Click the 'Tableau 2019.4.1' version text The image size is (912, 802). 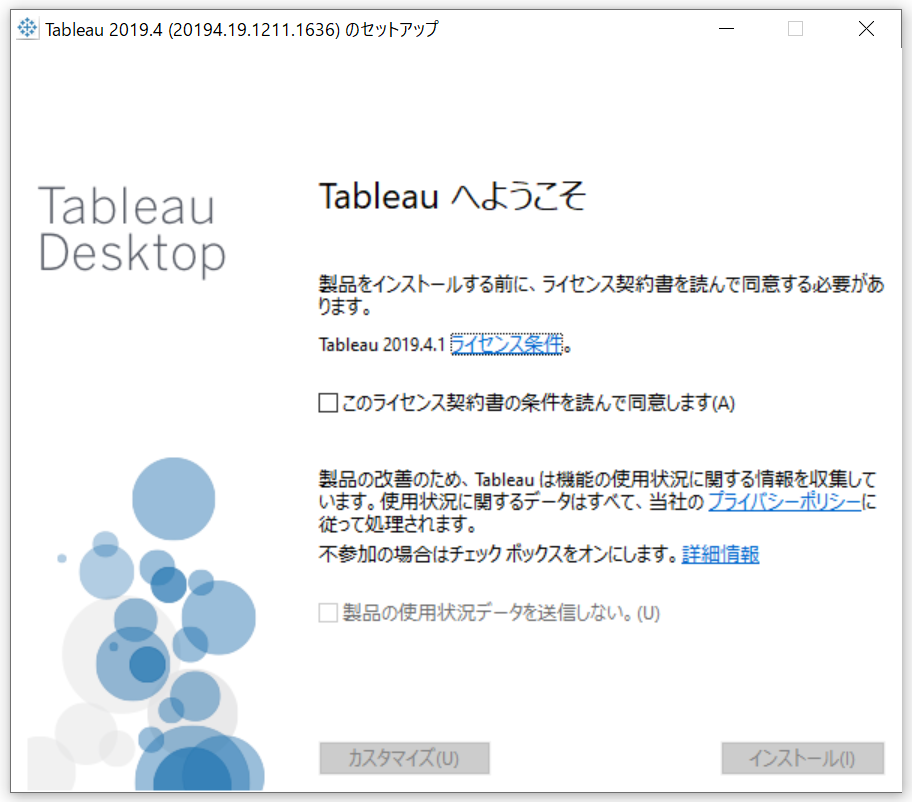(x=382, y=345)
